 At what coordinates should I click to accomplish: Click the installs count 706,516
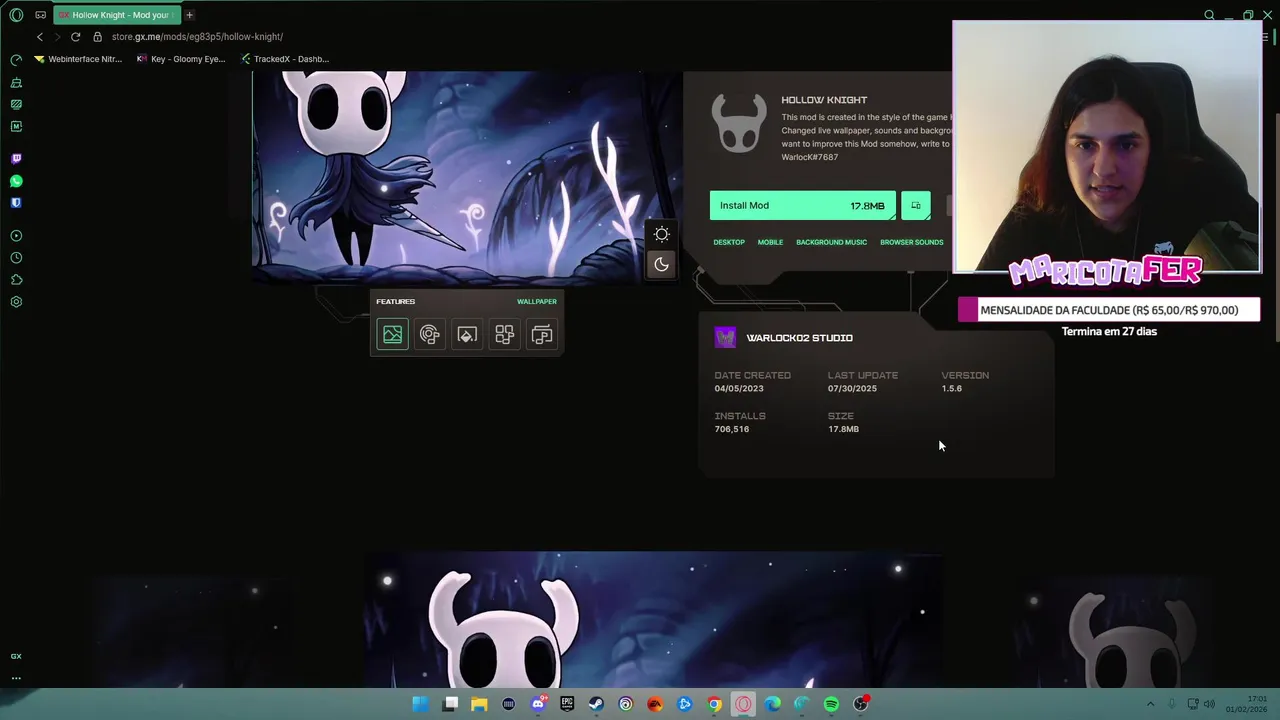pos(732,429)
